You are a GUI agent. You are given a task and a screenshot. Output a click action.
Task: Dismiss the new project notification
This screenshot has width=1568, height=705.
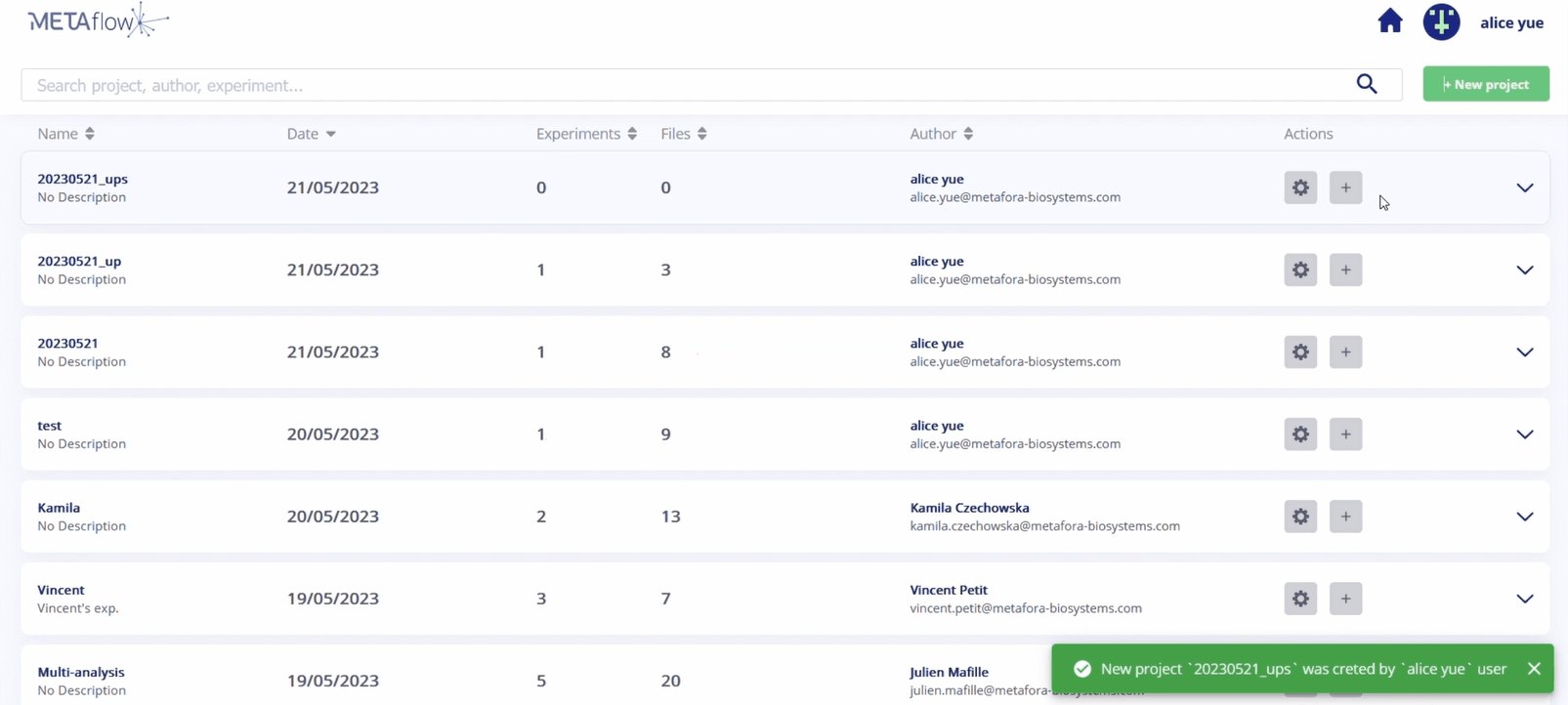[x=1534, y=669]
